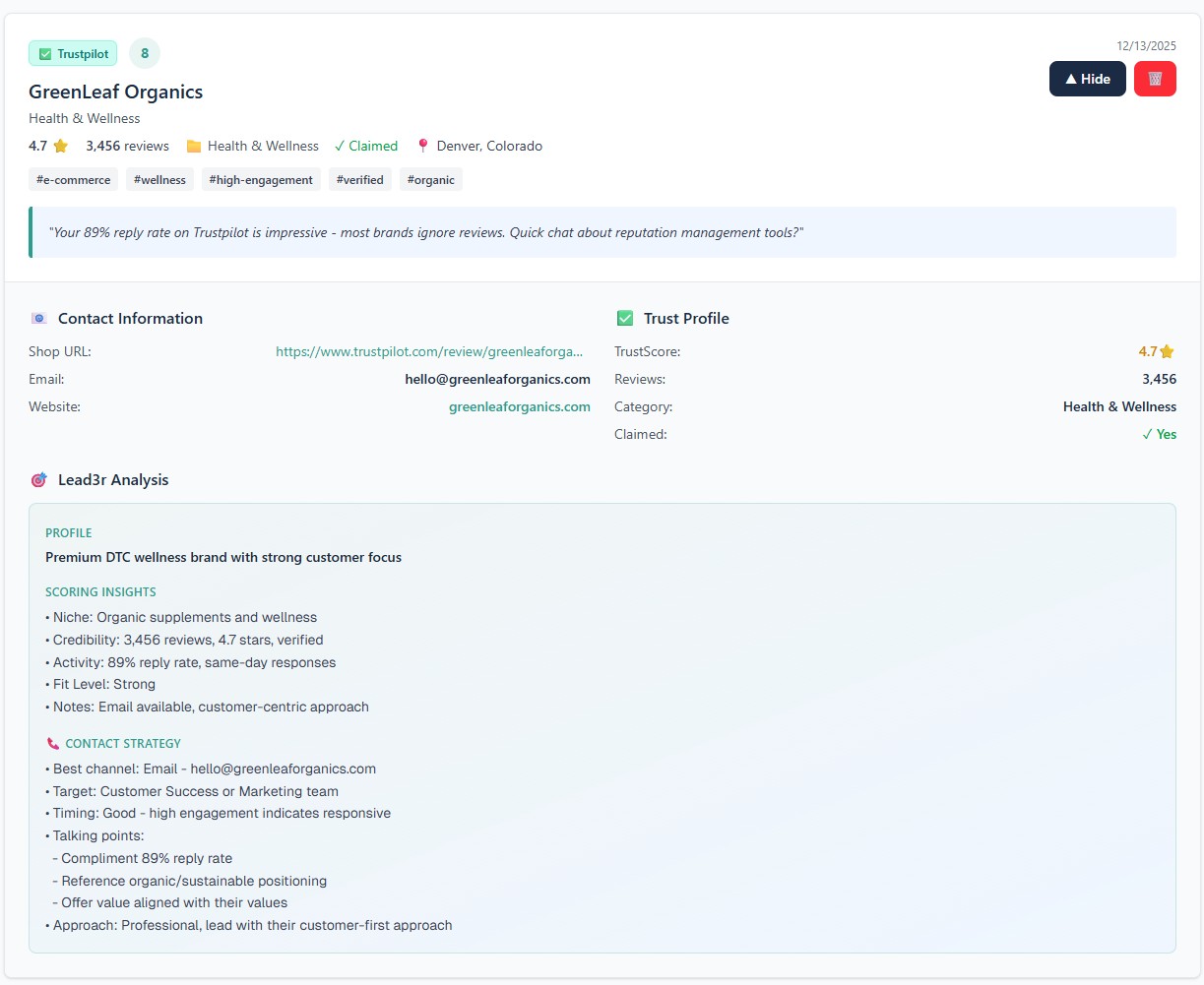Click the Contact Strategy phone icon
The image size is (1204, 985).
pos(53,744)
